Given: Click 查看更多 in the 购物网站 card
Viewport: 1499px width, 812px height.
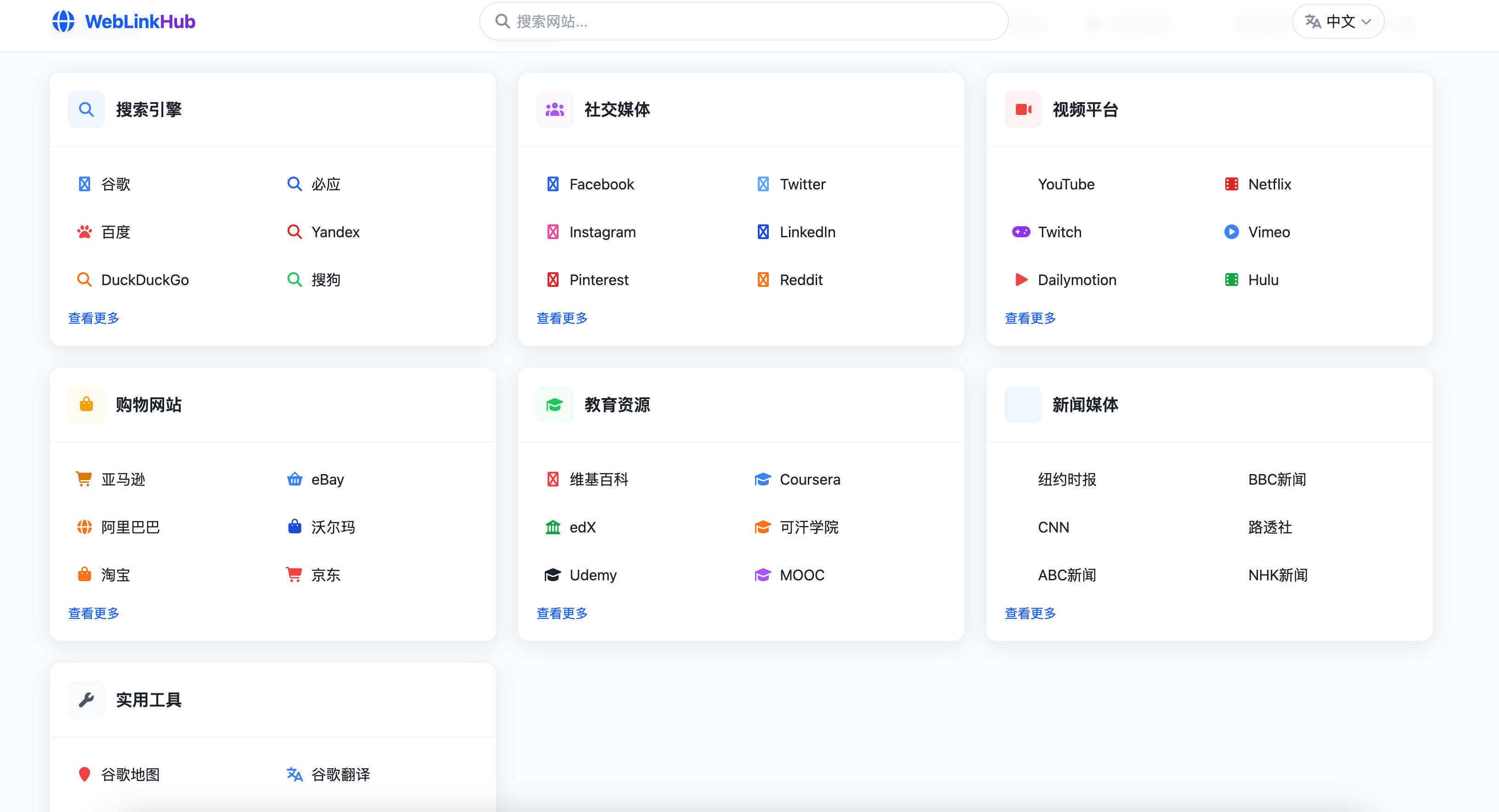Looking at the screenshot, I should coord(94,612).
